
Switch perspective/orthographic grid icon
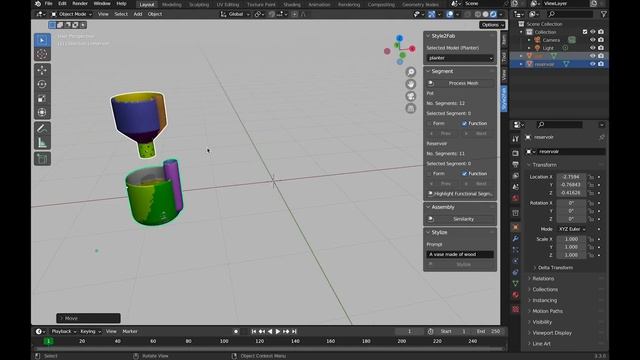(x=411, y=109)
